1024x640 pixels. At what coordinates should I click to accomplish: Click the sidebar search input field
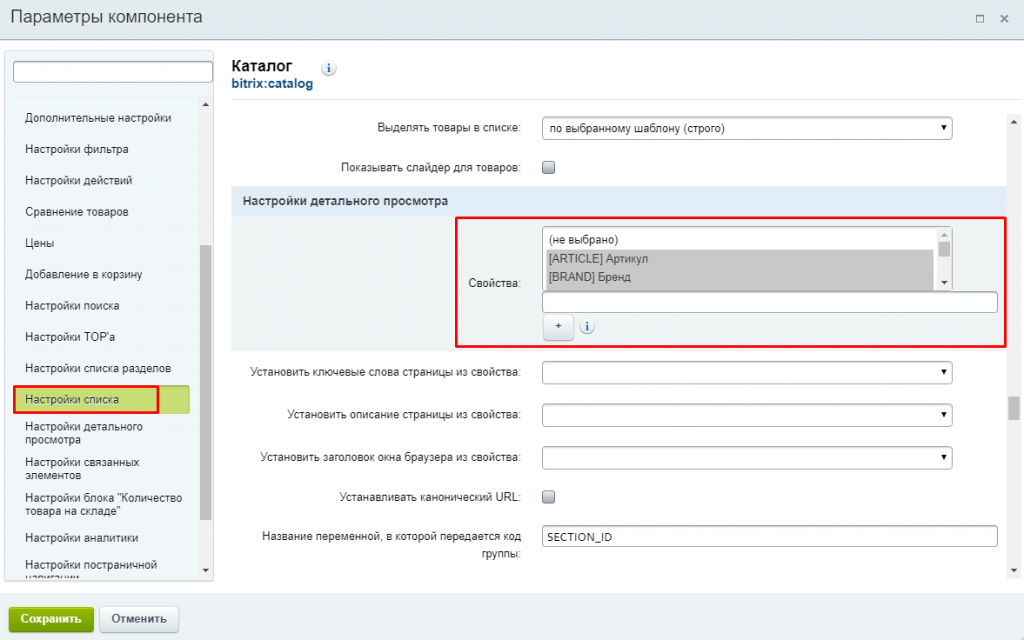[x=113, y=72]
